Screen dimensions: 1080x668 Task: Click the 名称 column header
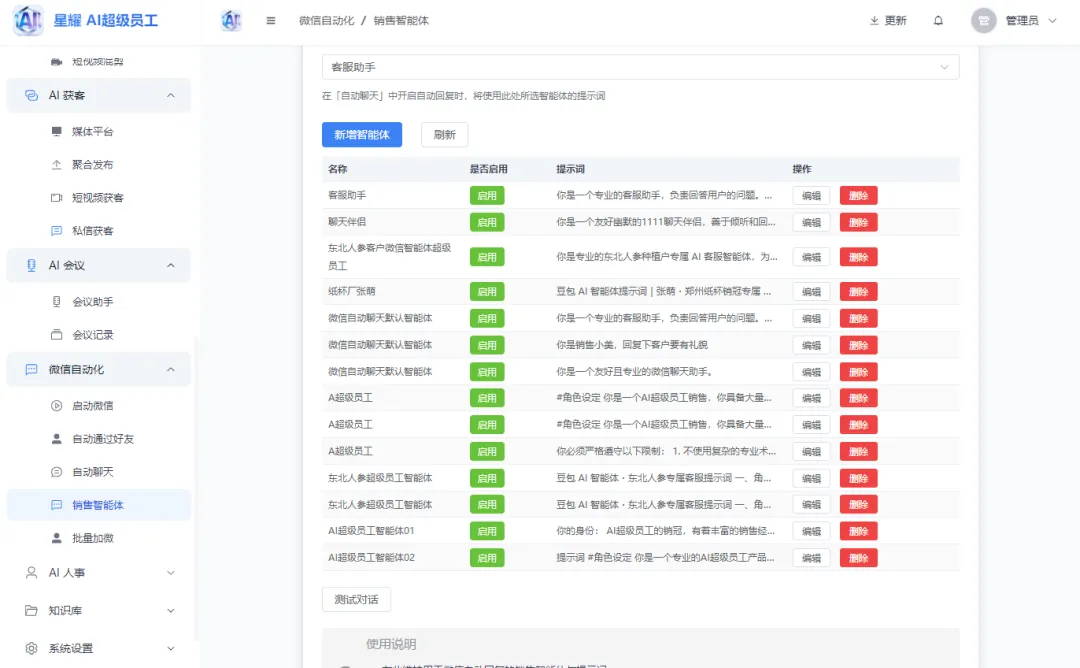pos(338,169)
